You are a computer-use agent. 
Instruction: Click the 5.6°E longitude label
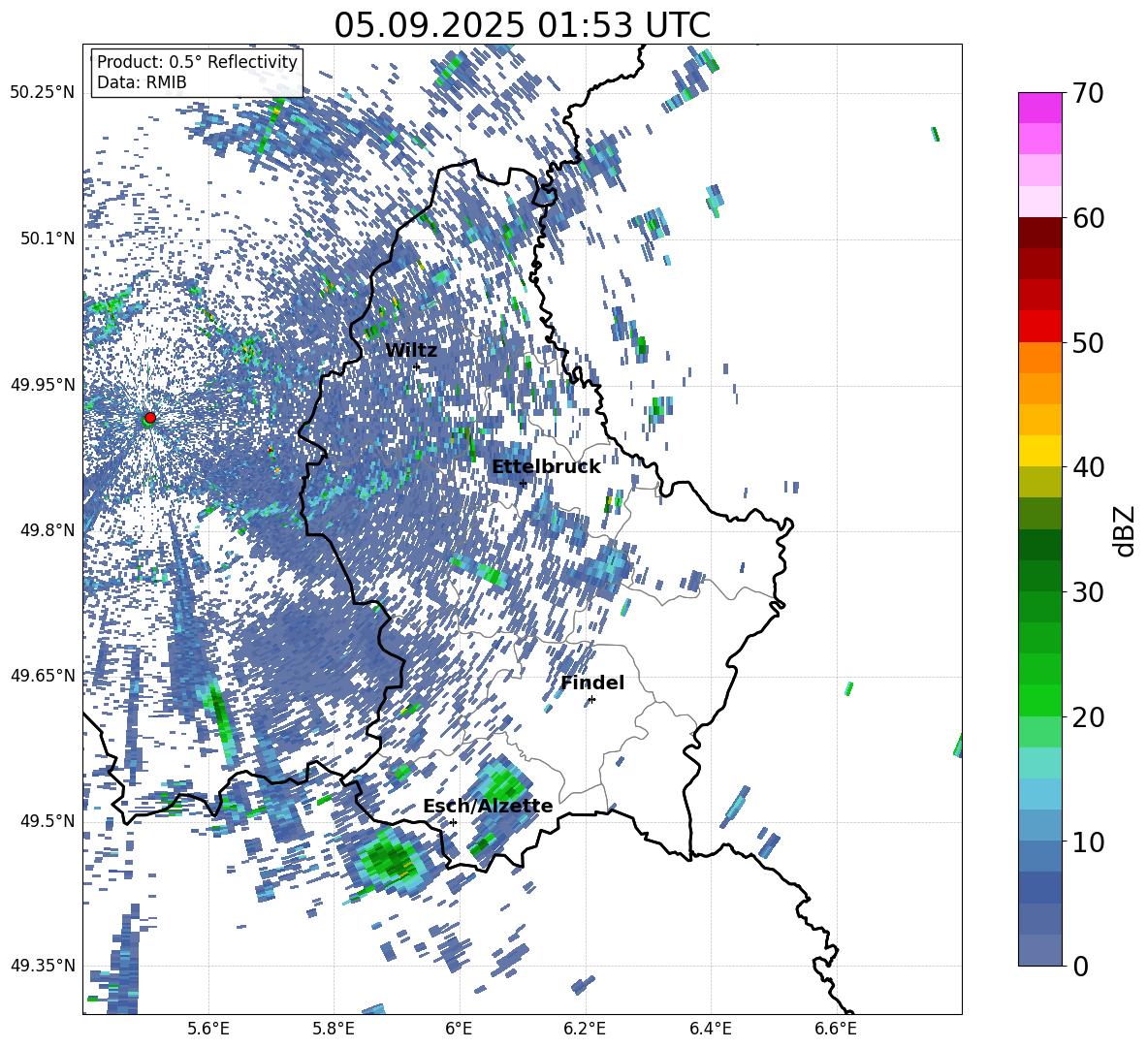208,1030
